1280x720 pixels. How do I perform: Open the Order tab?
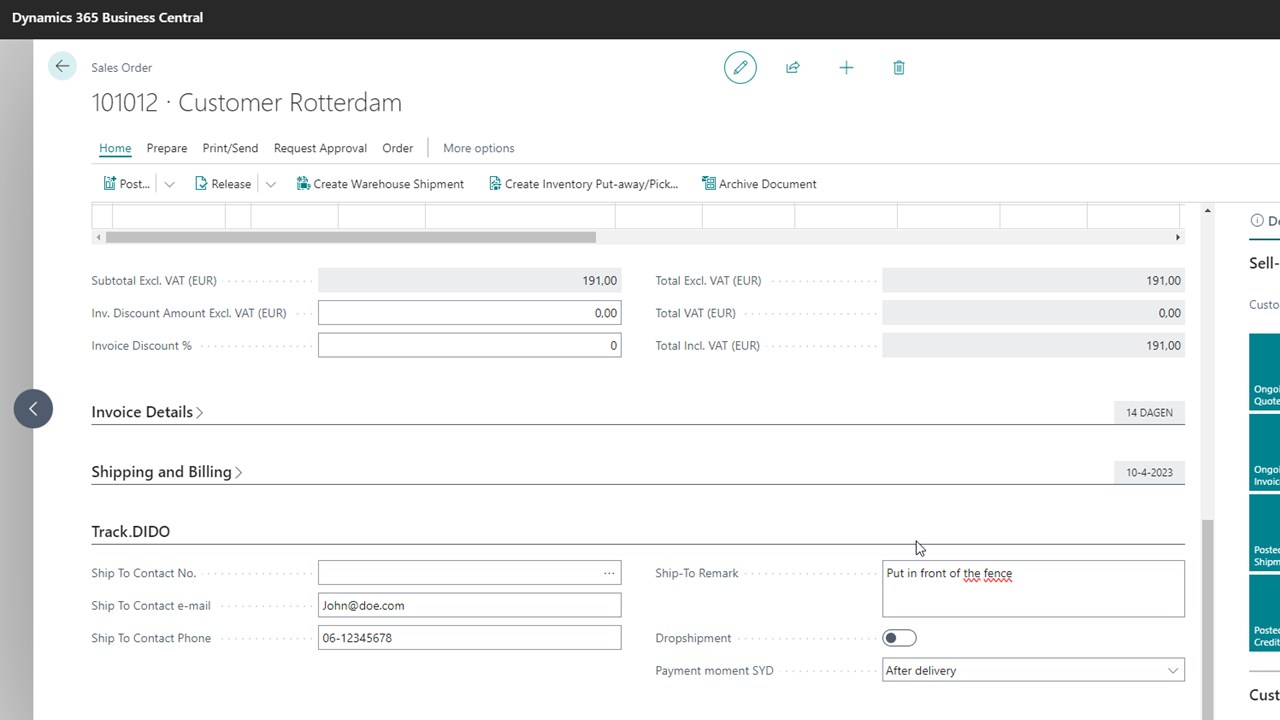click(397, 148)
